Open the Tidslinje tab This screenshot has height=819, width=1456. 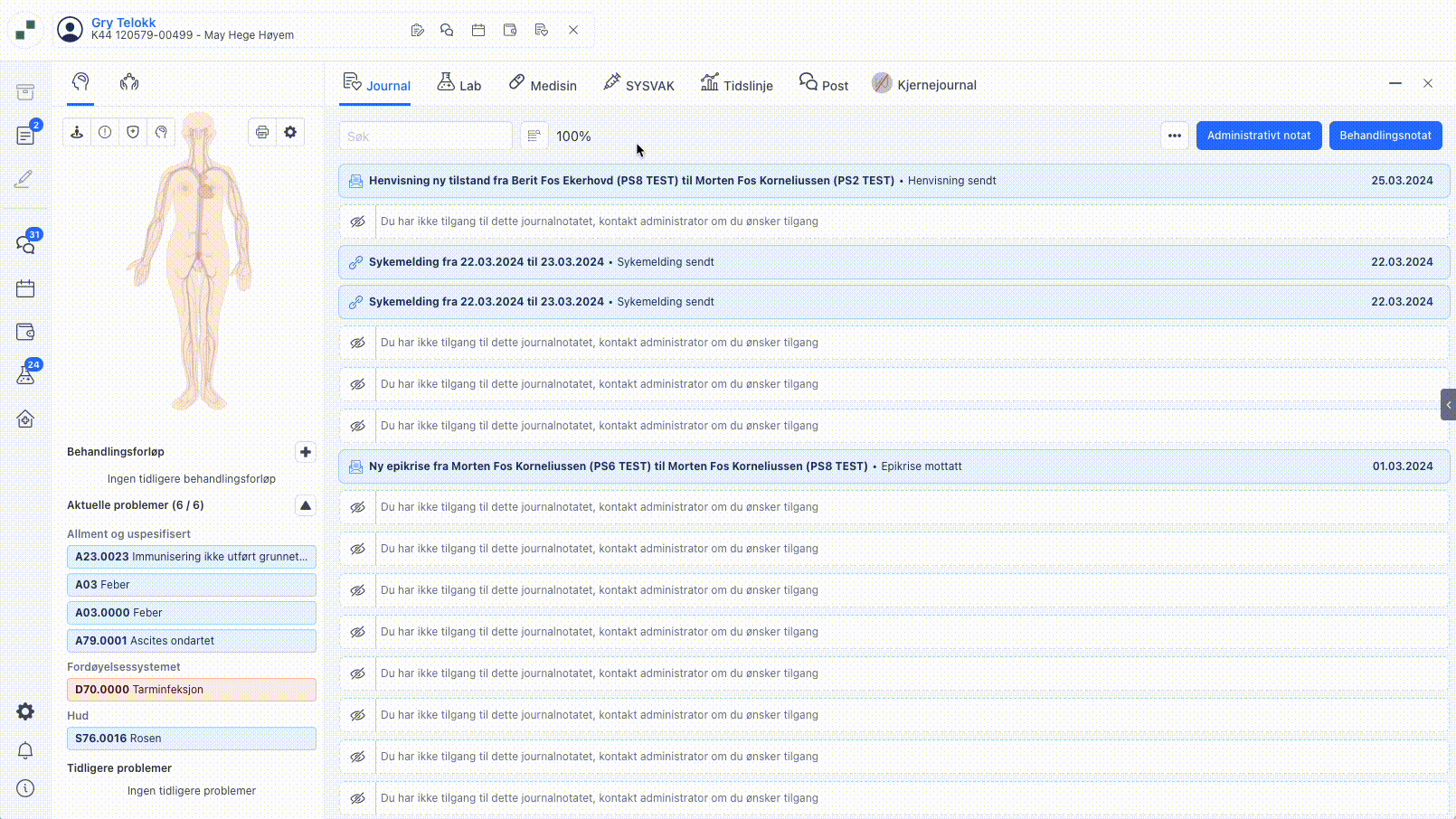coord(736,84)
